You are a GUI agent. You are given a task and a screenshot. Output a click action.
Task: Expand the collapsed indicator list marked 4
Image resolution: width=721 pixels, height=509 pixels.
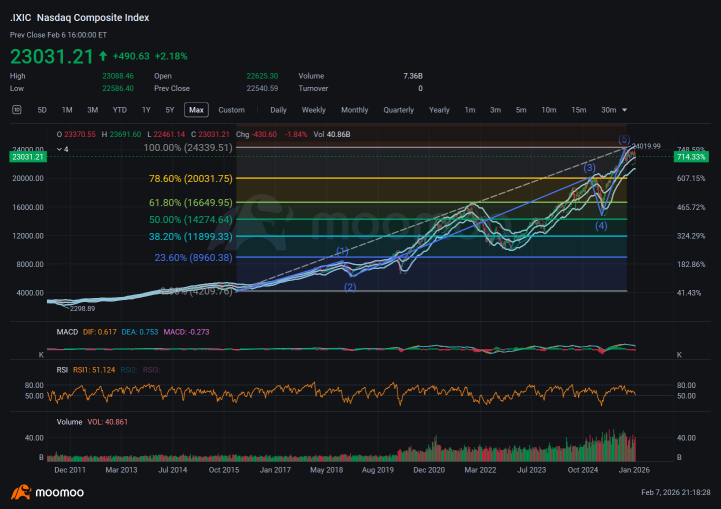point(62,149)
